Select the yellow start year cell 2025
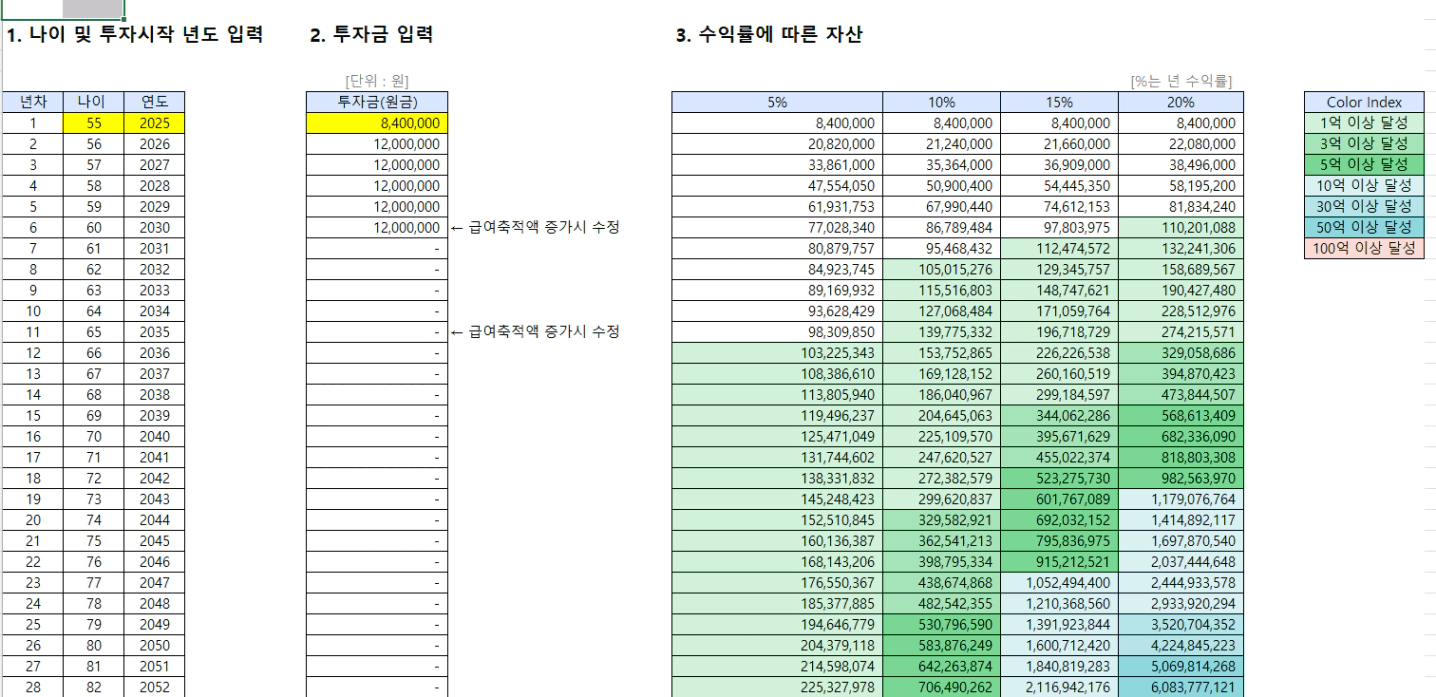Viewport: 1436px width, 697px height. (154, 123)
